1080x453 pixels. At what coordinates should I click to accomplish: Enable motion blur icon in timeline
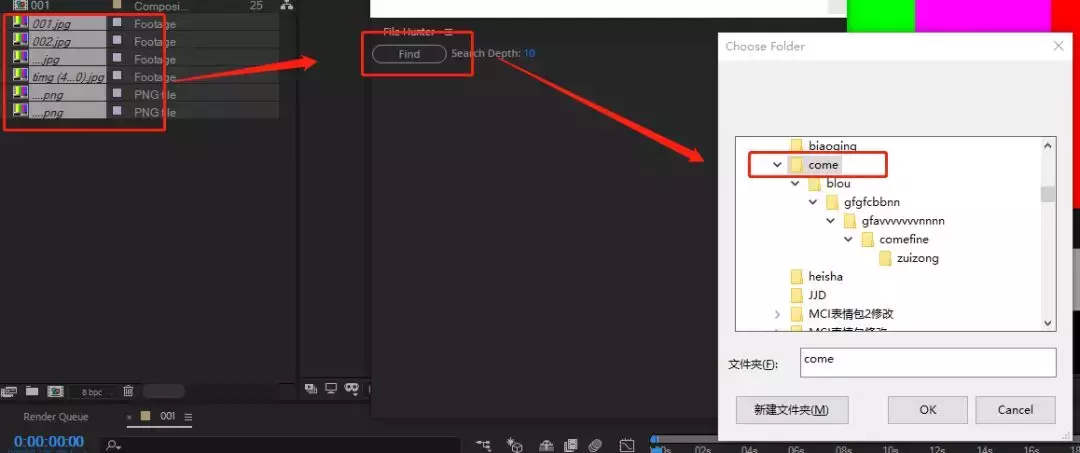pyautogui.click(x=595, y=445)
